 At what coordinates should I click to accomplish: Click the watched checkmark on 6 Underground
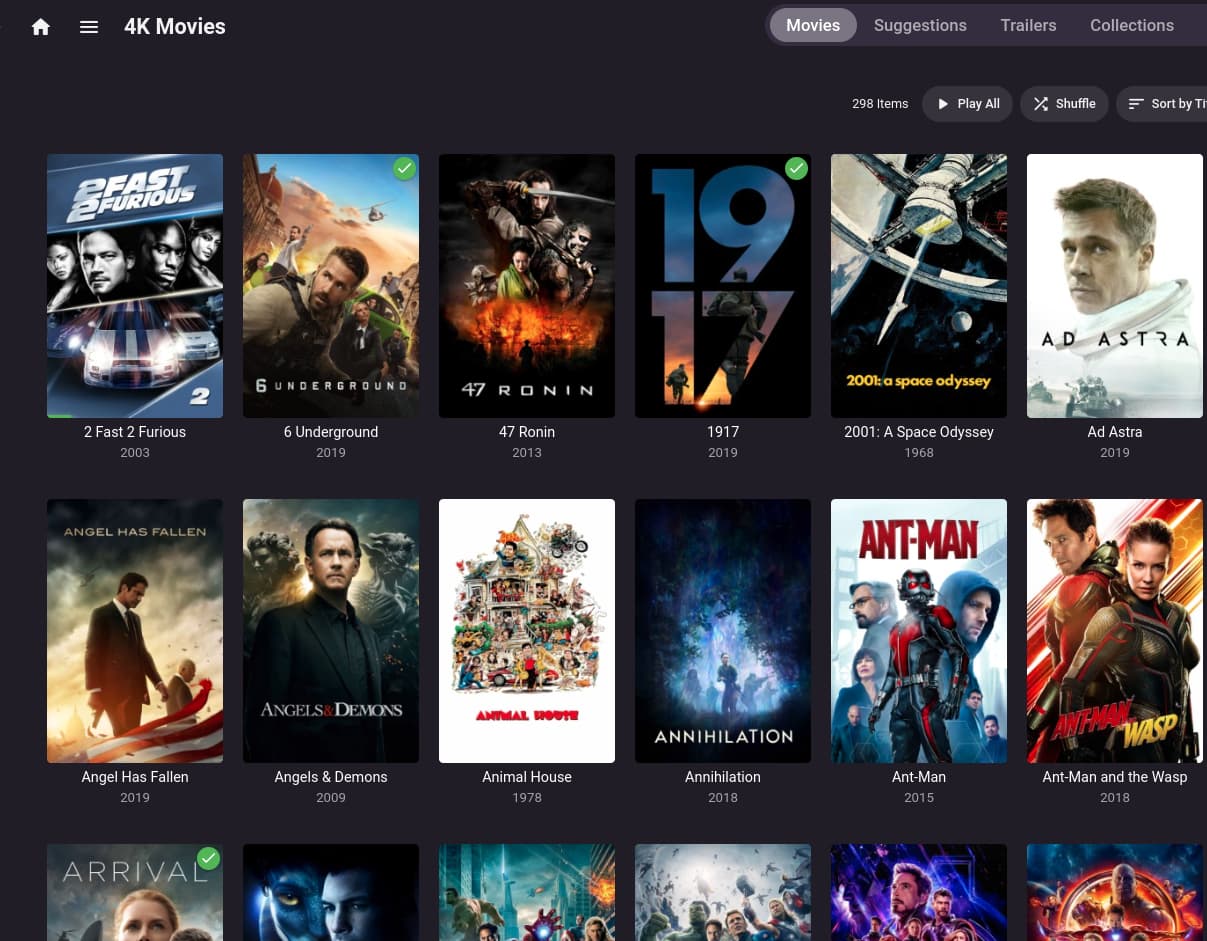(x=404, y=169)
